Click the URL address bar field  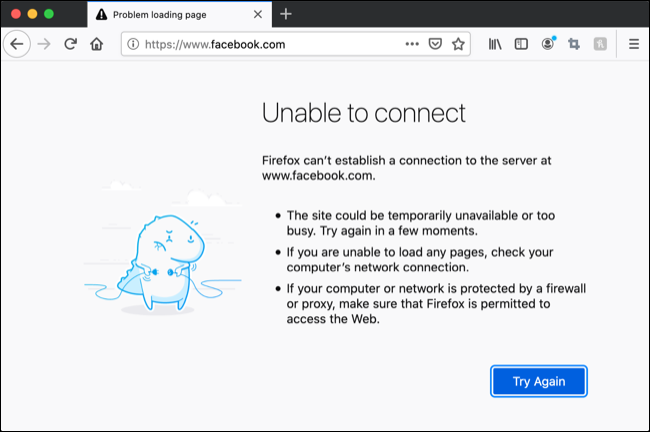[x=270, y=44]
